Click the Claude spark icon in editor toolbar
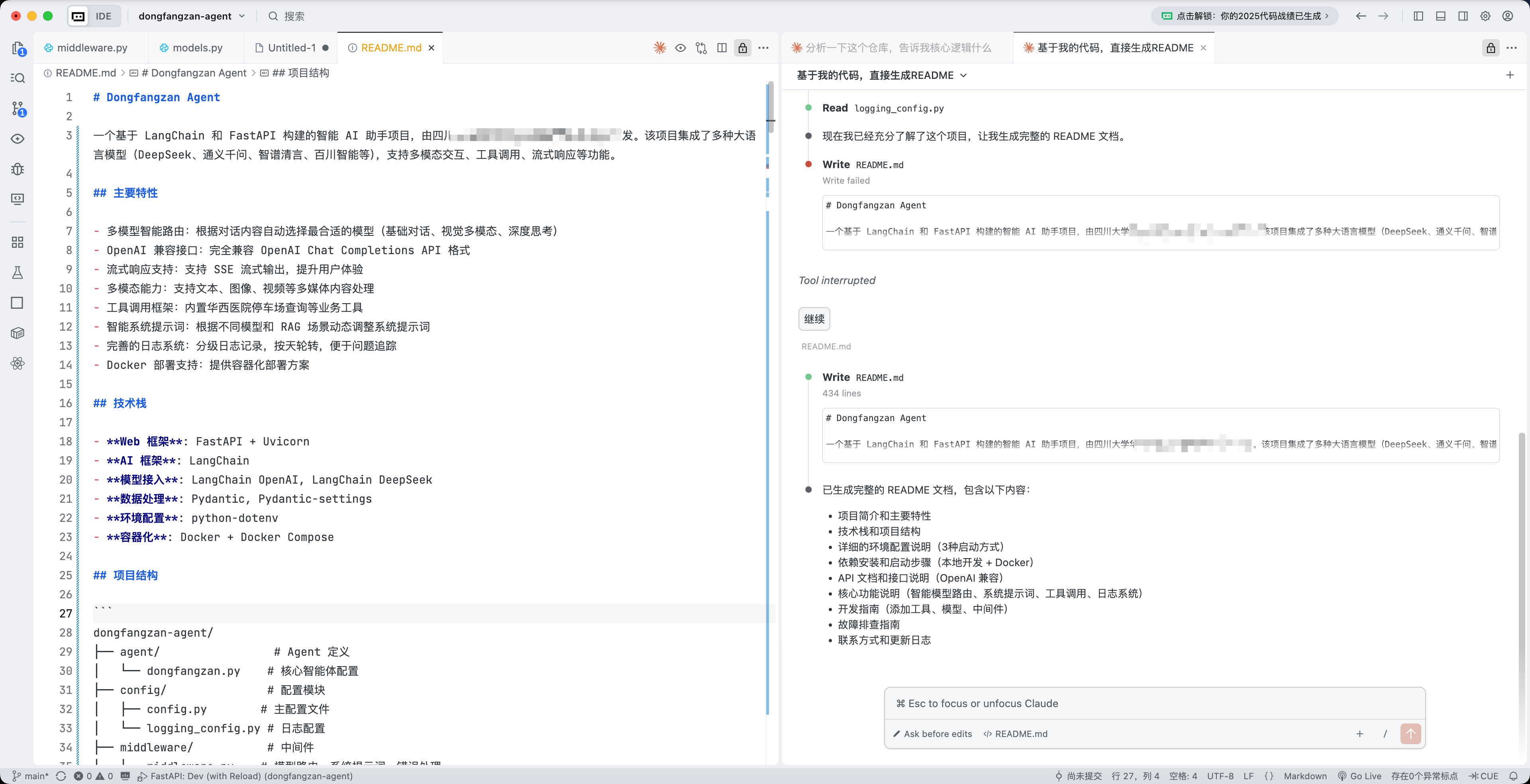The width and height of the screenshot is (1530, 784). coord(659,47)
